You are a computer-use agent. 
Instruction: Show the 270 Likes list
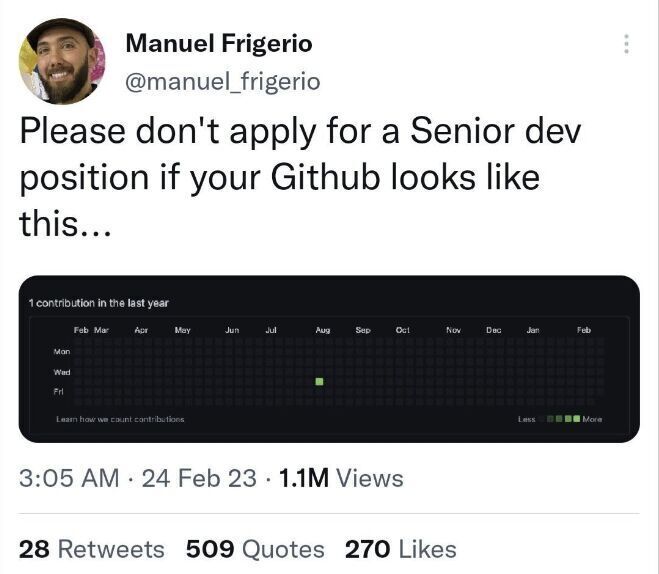click(400, 549)
